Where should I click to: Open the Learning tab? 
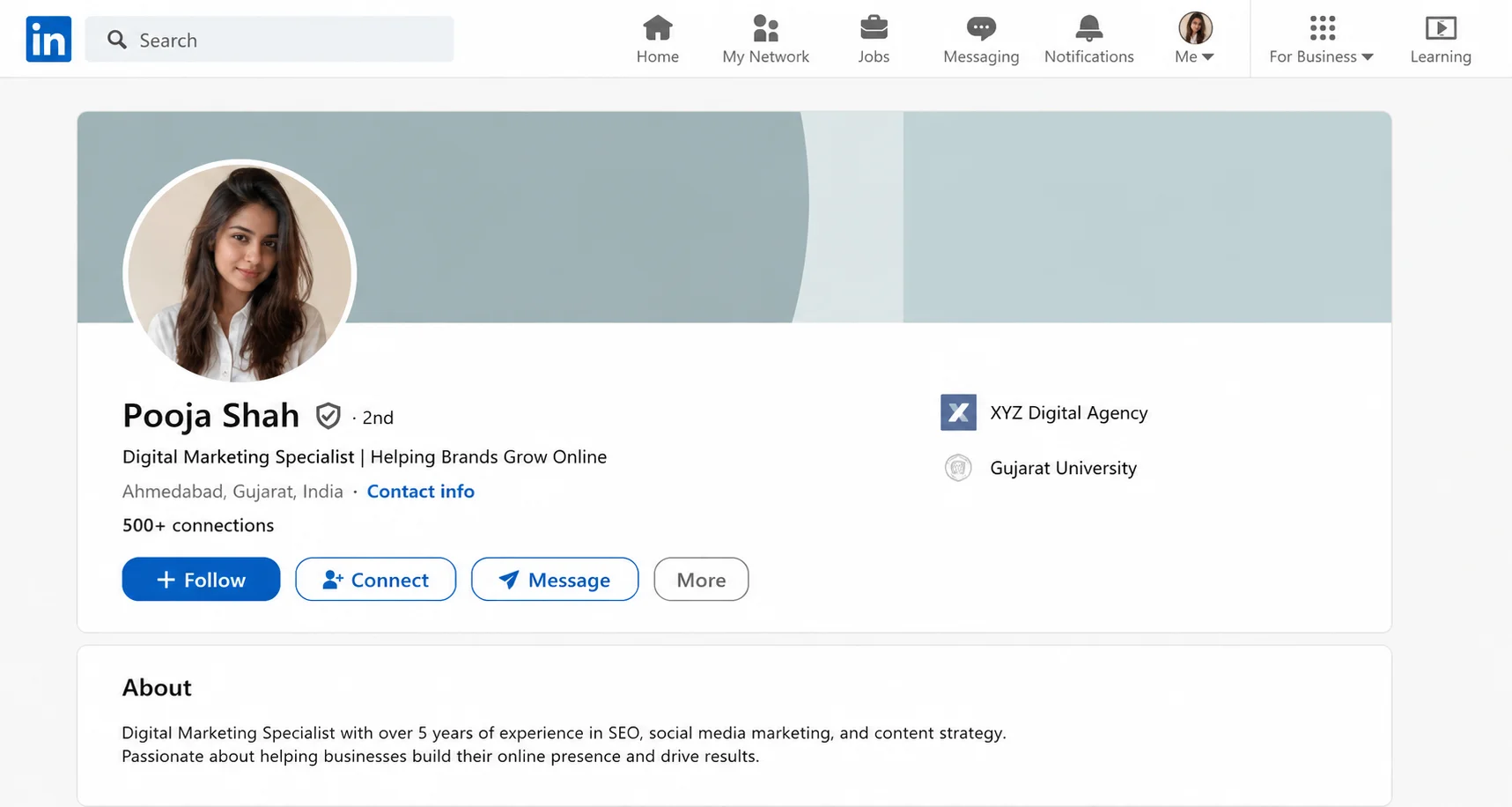pyautogui.click(x=1441, y=40)
